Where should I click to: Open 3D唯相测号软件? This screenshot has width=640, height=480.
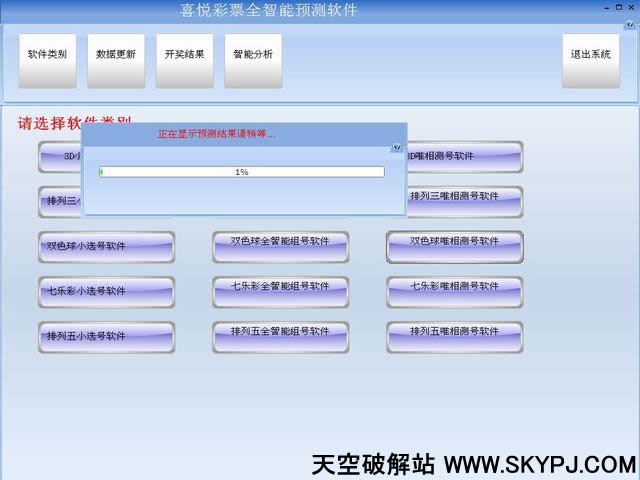(x=465, y=156)
